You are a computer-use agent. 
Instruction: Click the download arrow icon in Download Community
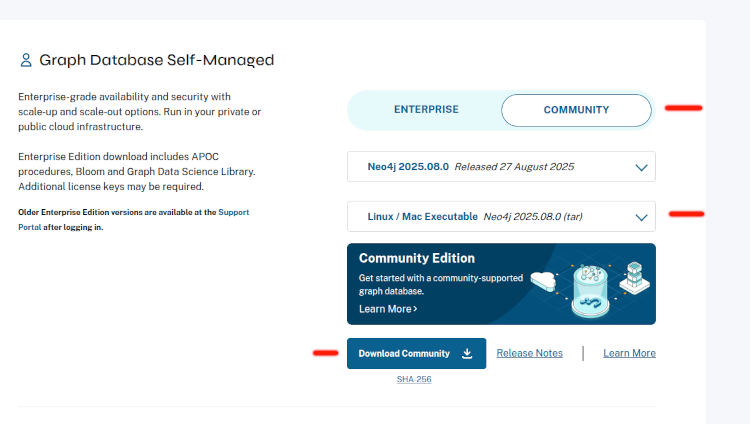coord(467,353)
